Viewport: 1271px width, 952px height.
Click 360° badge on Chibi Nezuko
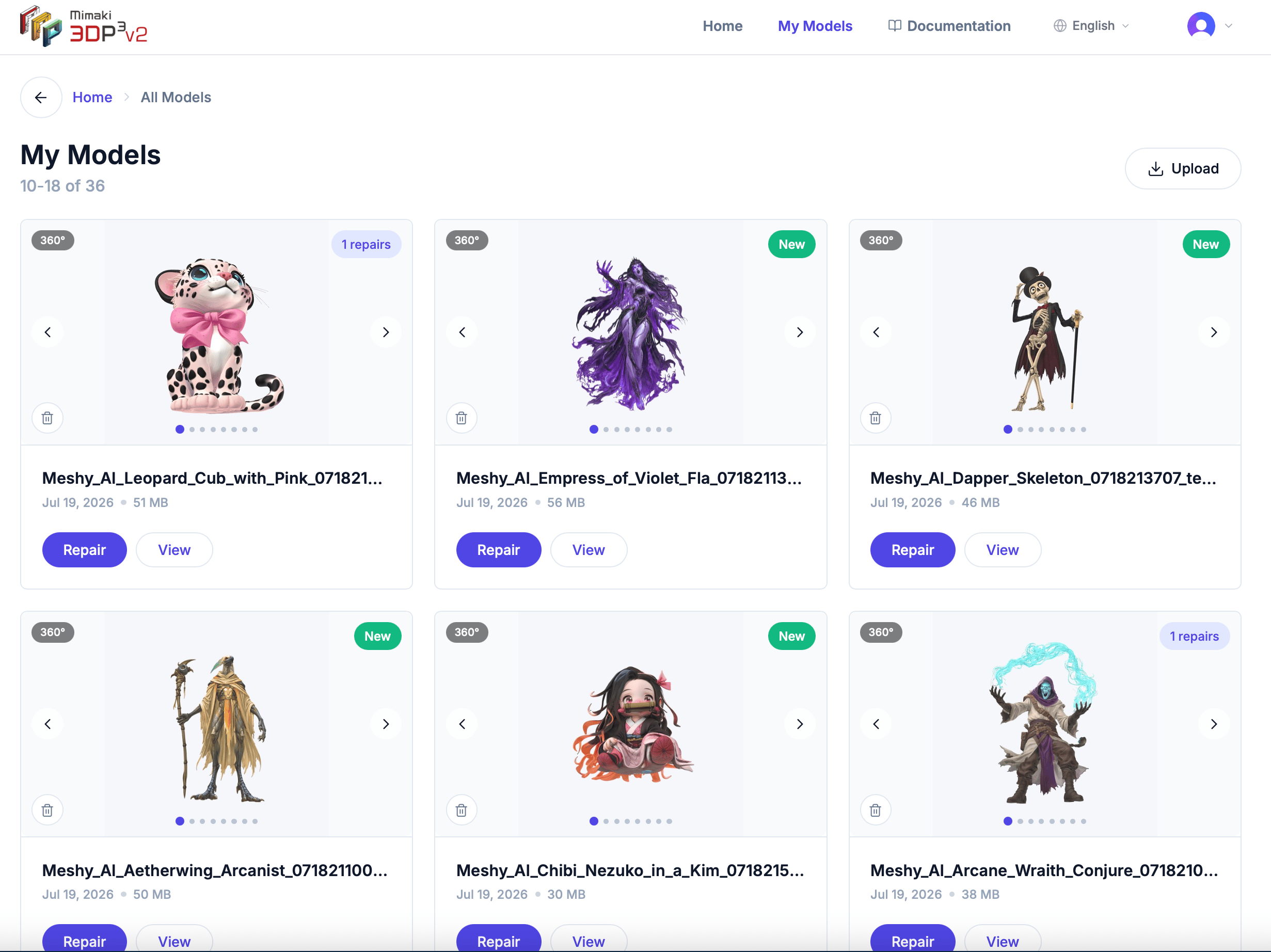click(467, 632)
